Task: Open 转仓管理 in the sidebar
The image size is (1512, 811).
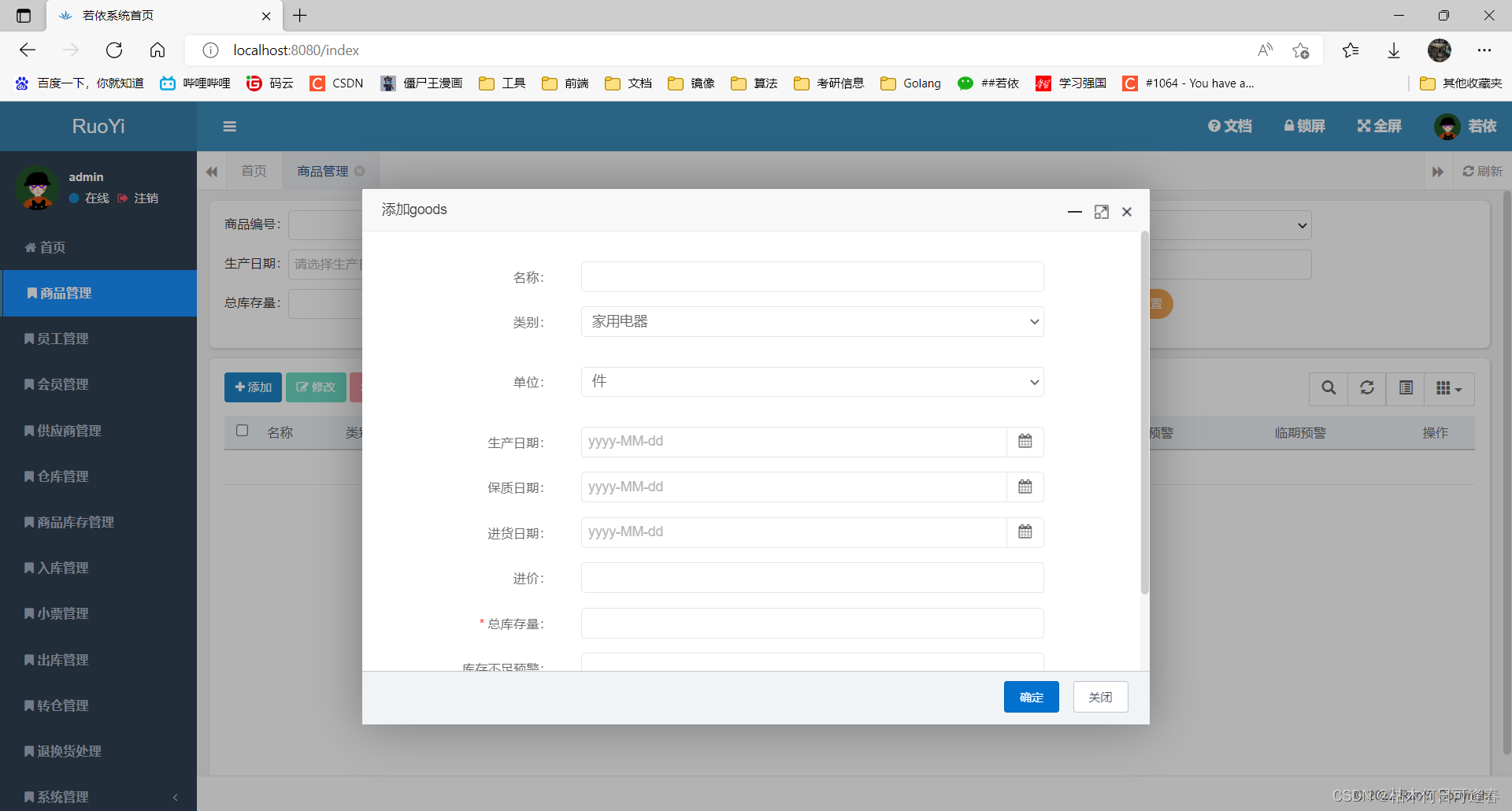Action: point(98,705)
